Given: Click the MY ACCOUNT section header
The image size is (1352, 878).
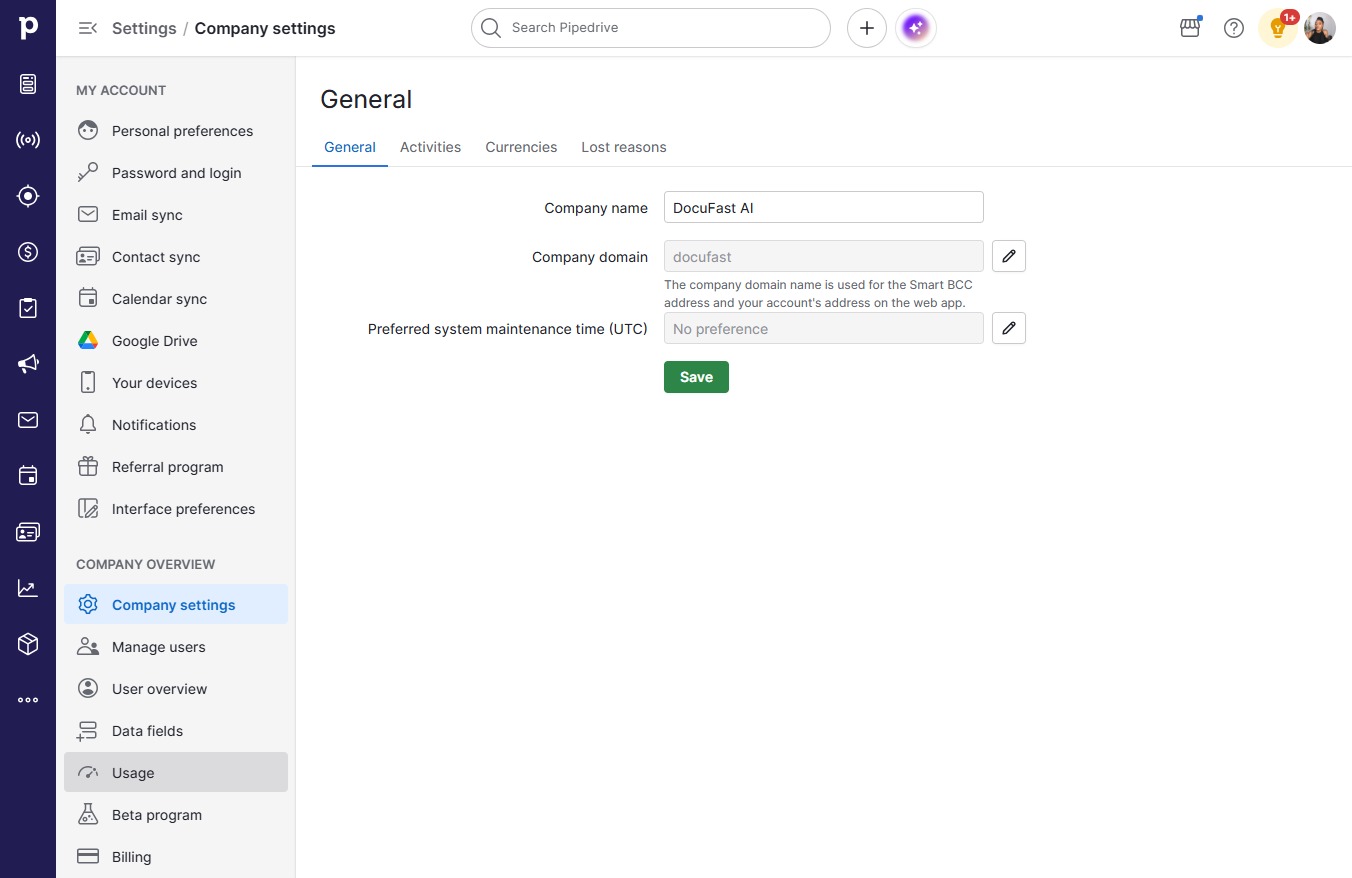Looking at the screenshot, I should [x=121, y=90].
